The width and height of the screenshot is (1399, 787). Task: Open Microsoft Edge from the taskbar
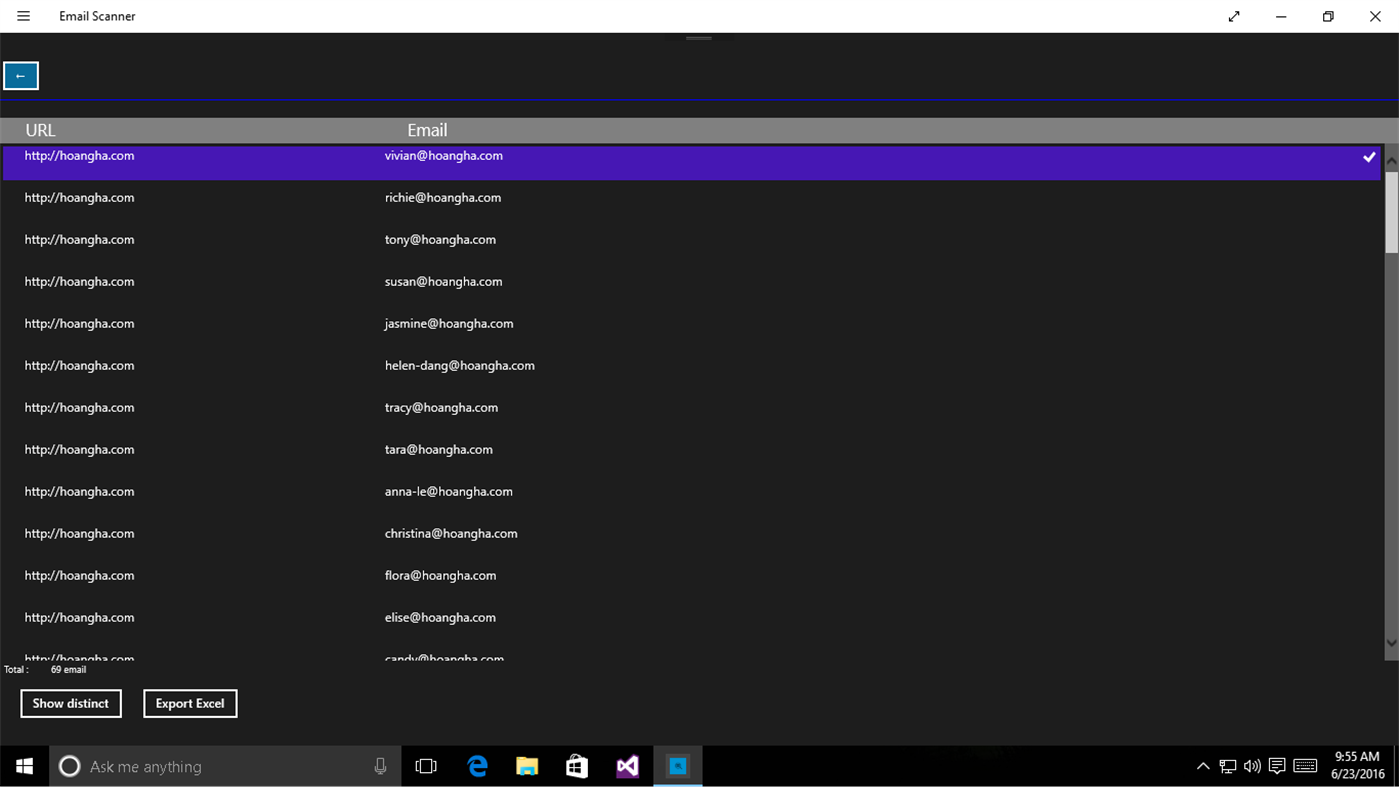[477, 766]
